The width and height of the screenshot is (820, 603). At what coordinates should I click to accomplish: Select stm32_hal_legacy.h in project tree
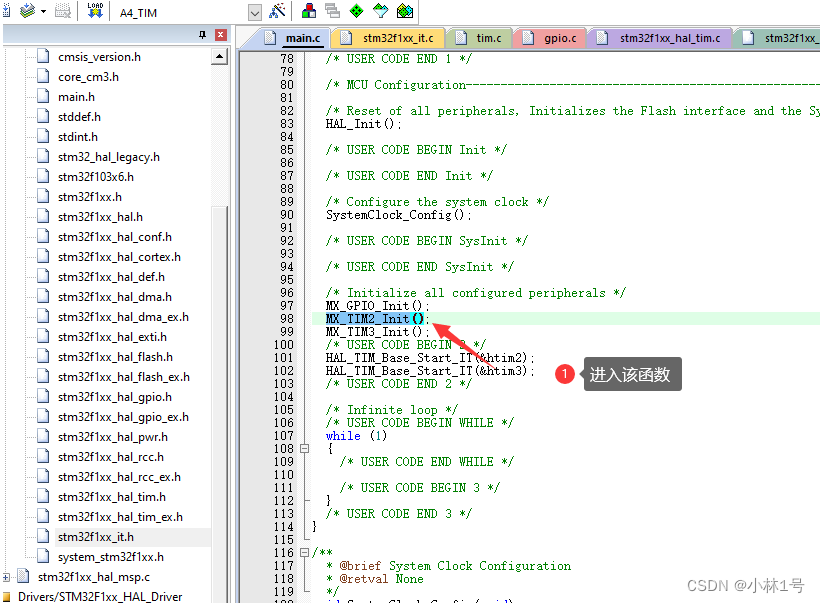[x=109, y=157]
